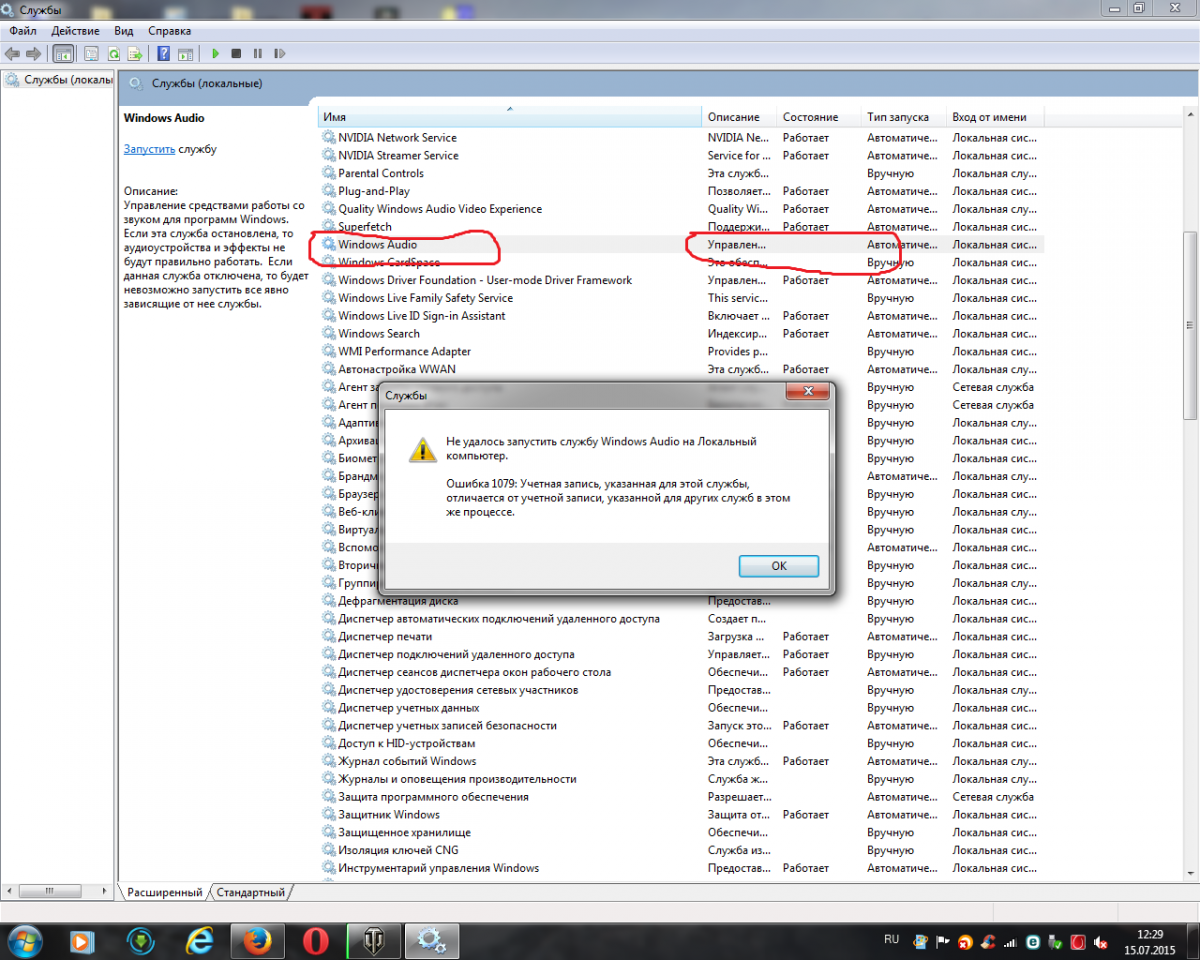
Task: Click the muted volume tray icon
Action: 1102,942
